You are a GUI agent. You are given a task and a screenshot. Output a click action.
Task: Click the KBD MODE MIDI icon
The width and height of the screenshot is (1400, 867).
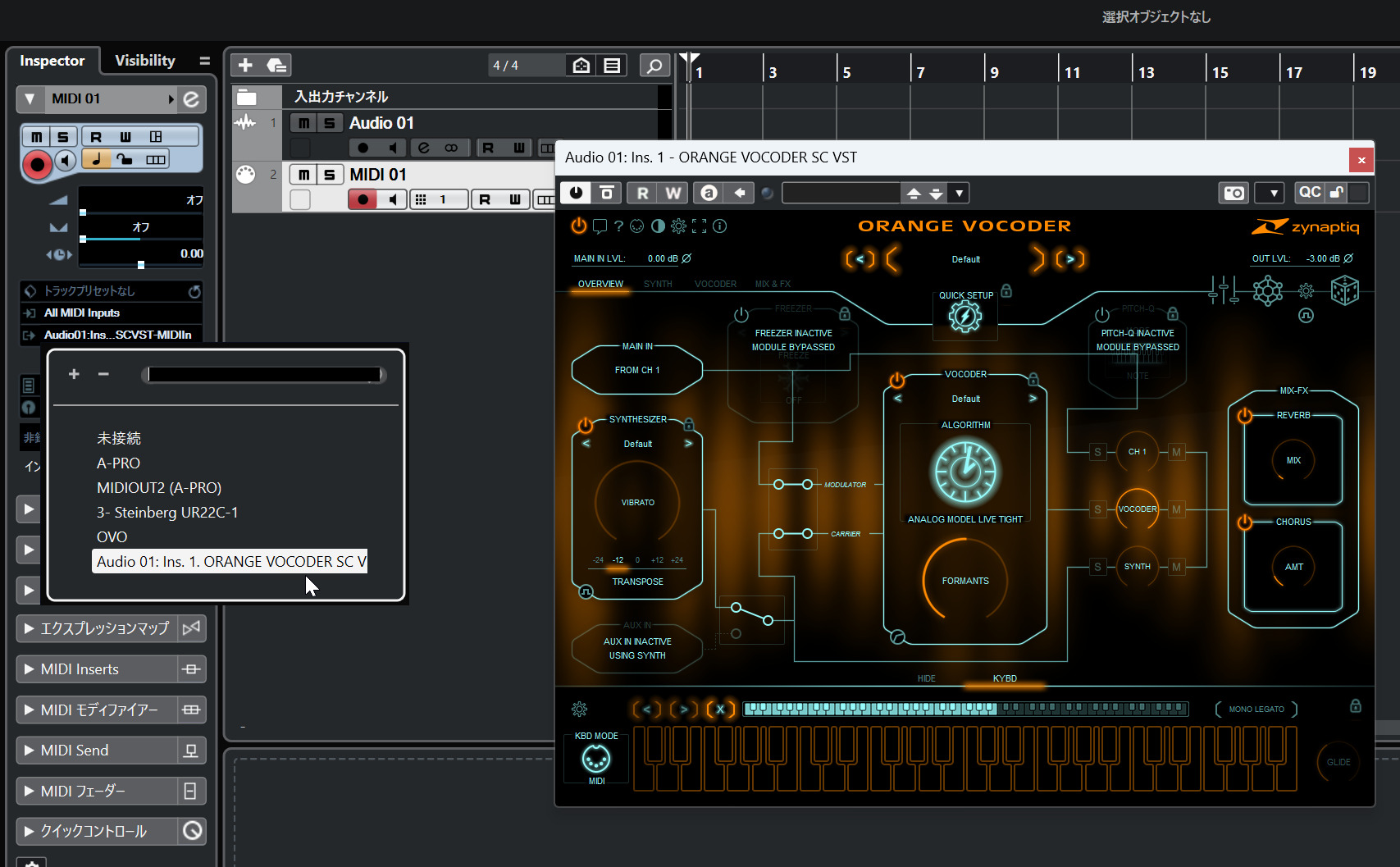click(x=596, y=760)
